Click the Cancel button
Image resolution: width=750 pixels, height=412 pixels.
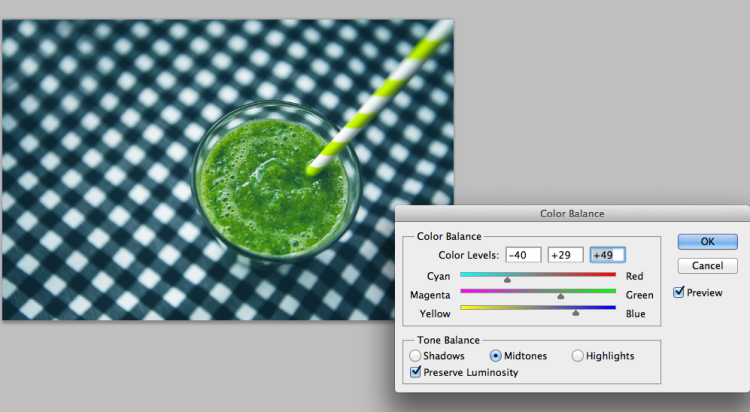coord(707,266)
